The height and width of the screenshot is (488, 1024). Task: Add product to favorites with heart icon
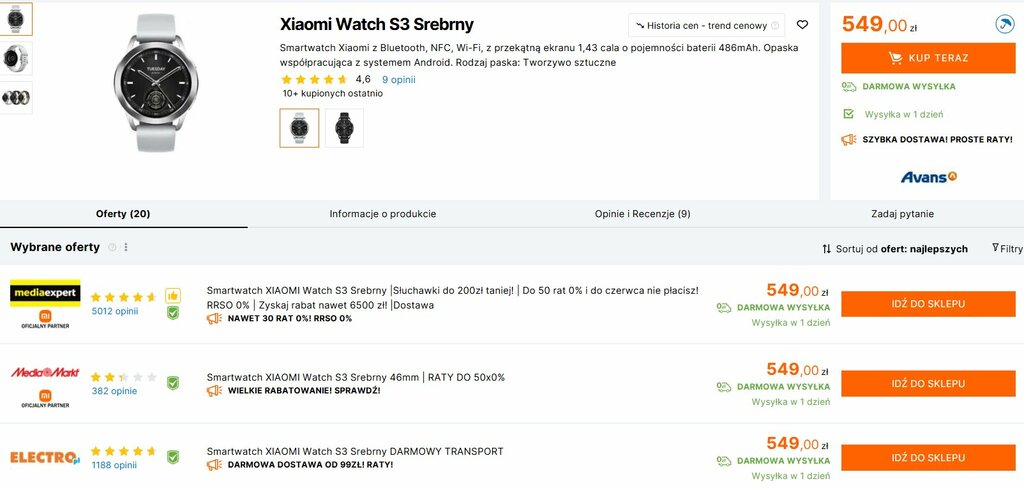coord(802,25)
